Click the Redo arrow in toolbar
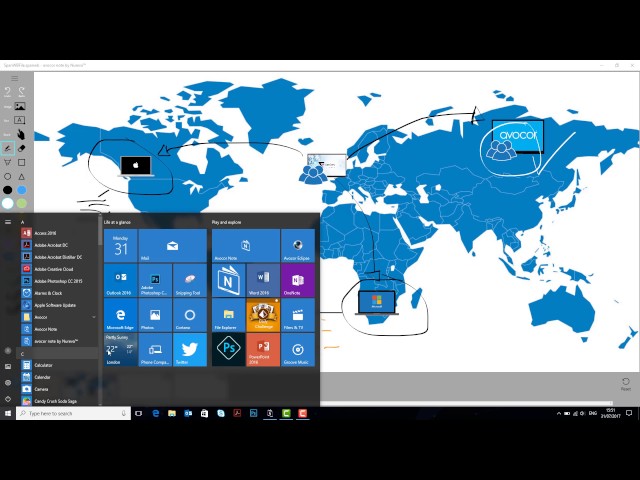Viewport: 640px width, 480px height. pyautogui.click(x=22, y=92)
